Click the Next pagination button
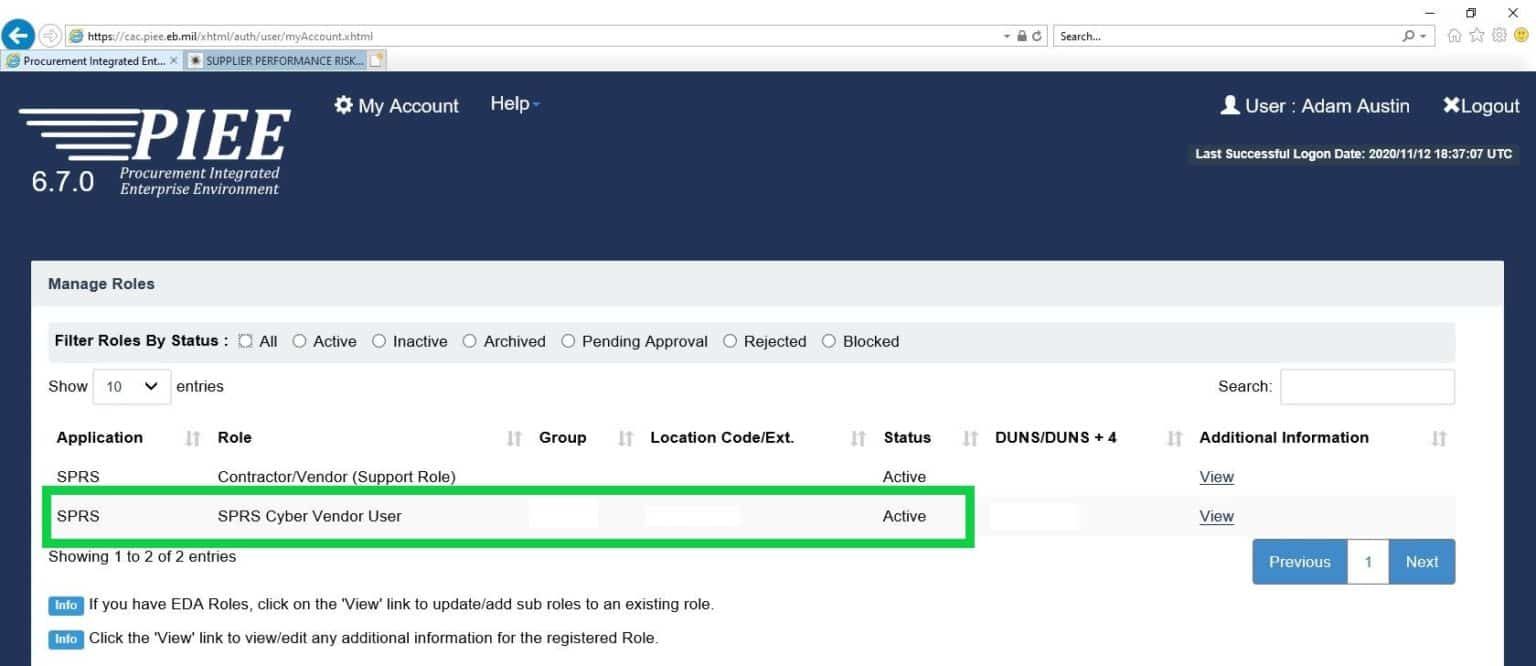This screenshot has width=1536, height=666. pyautogui.click(x=1422, y=562)
